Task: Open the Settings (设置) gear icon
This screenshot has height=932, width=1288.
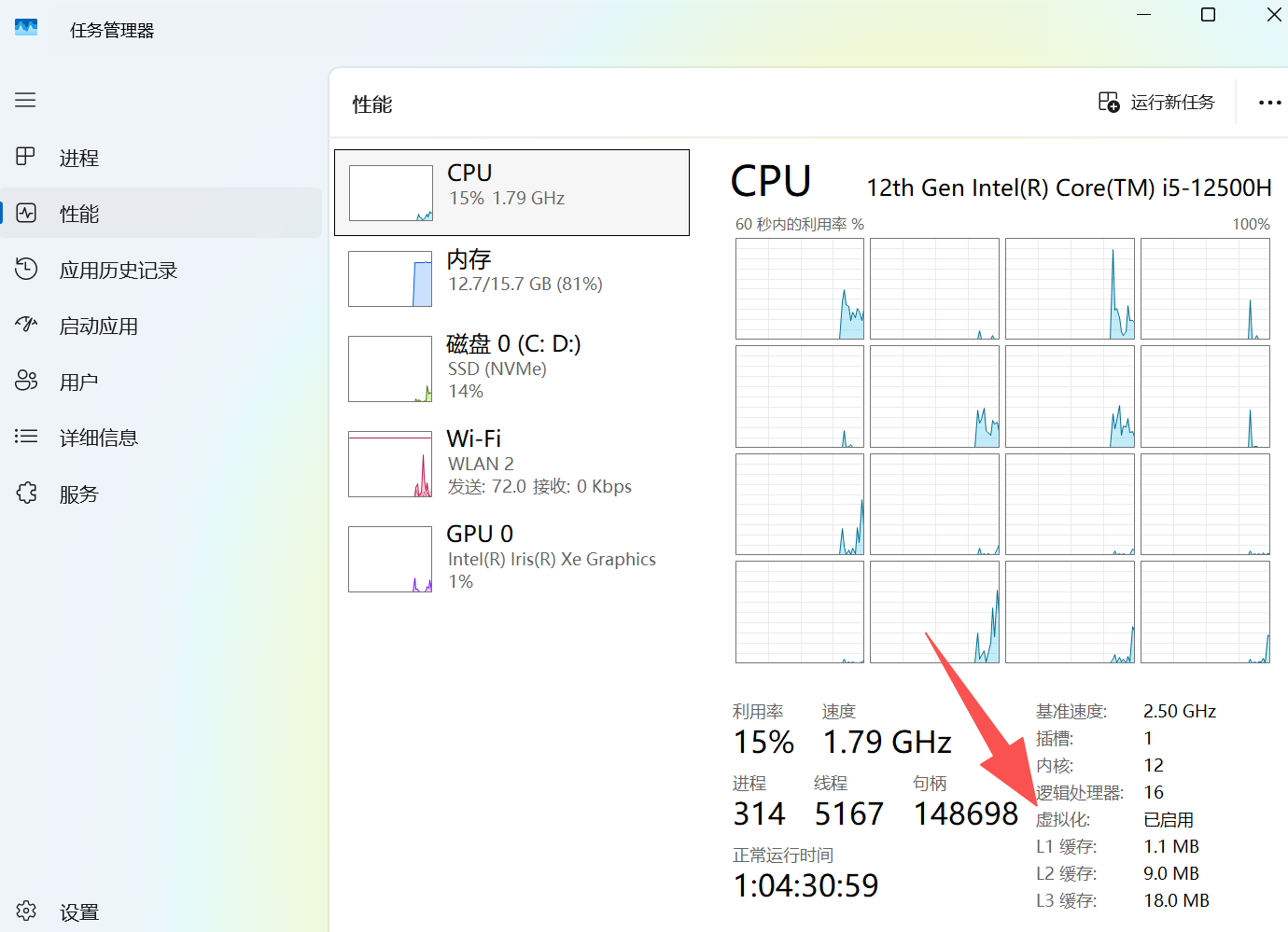Action: click(x=26, y=911)
